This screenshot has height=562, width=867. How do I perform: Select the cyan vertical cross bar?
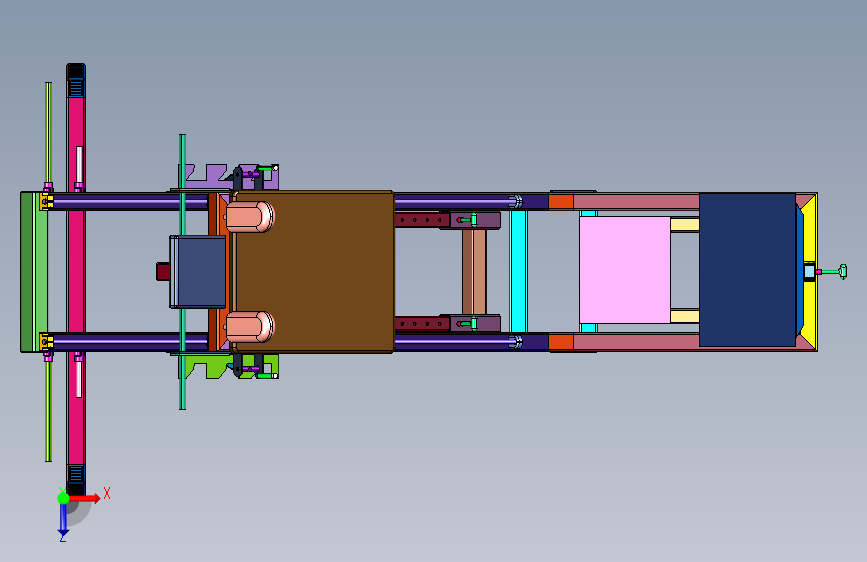518,271
